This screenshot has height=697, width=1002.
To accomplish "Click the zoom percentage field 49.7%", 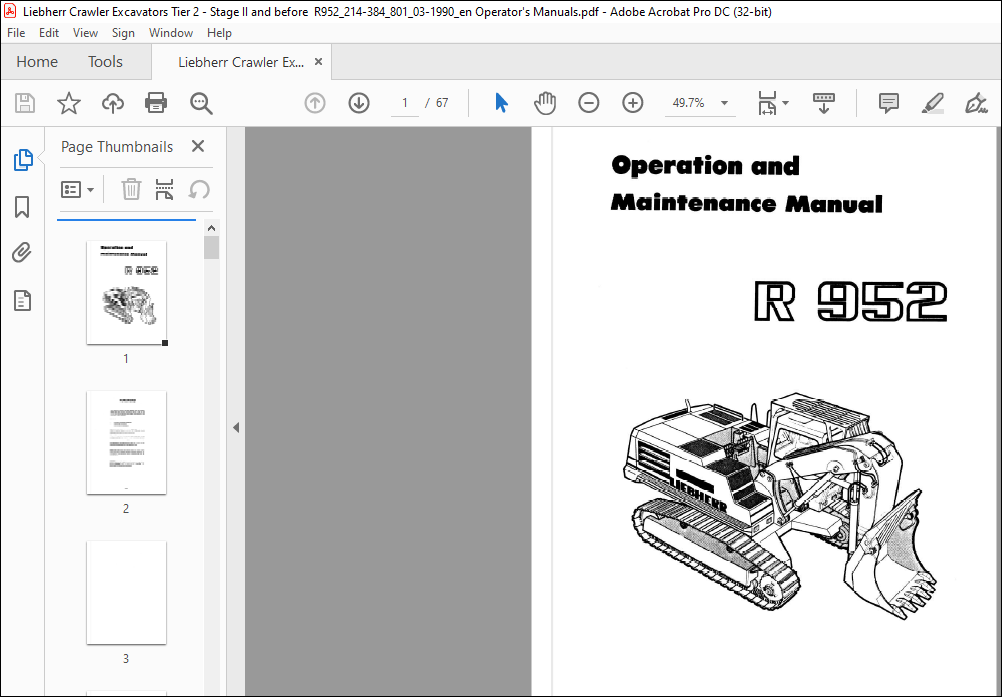I will 688,103.
